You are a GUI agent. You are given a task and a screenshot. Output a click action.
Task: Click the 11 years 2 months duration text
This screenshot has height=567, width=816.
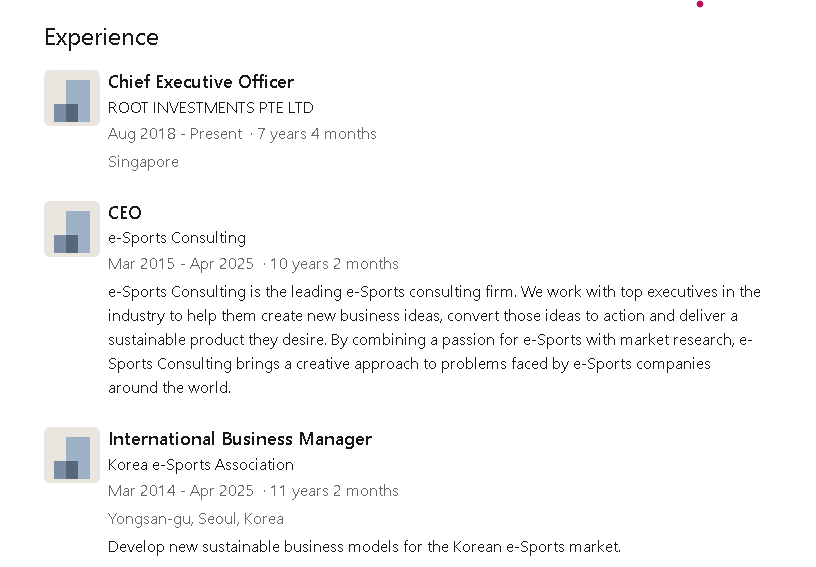pyautogui.click(x=334, y=491)
